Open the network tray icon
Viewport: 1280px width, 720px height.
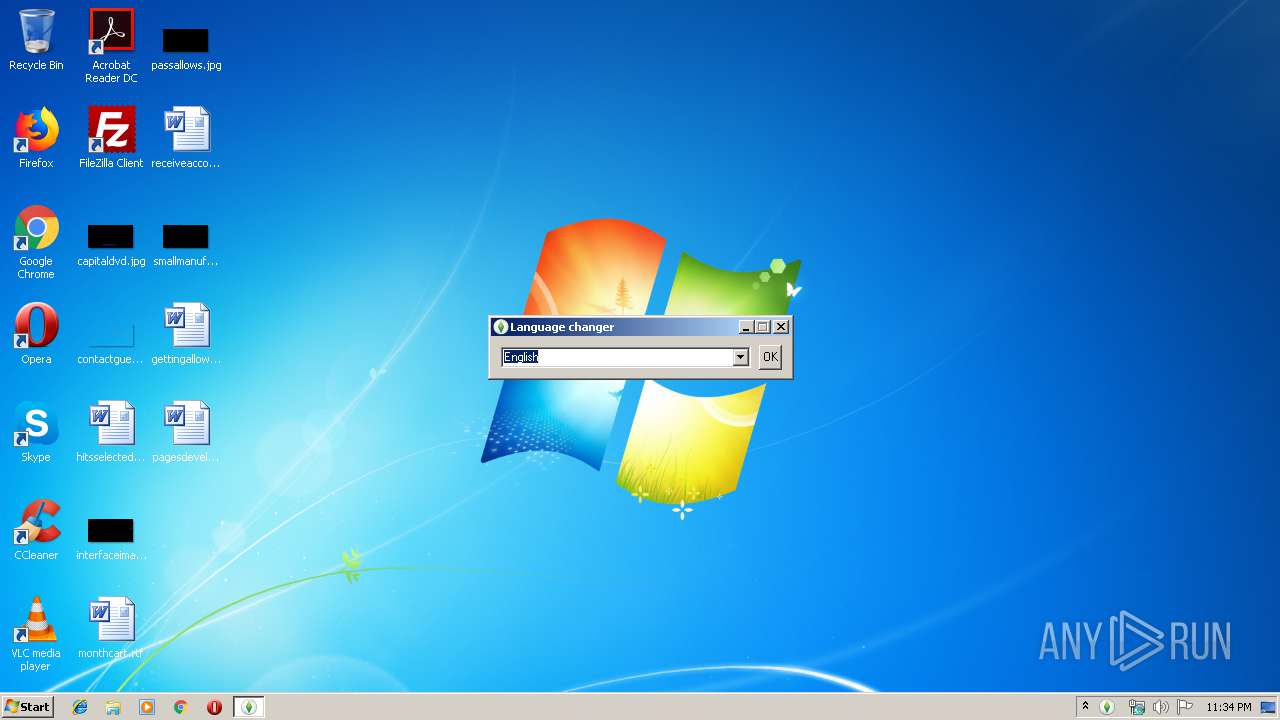point(1136,707)
